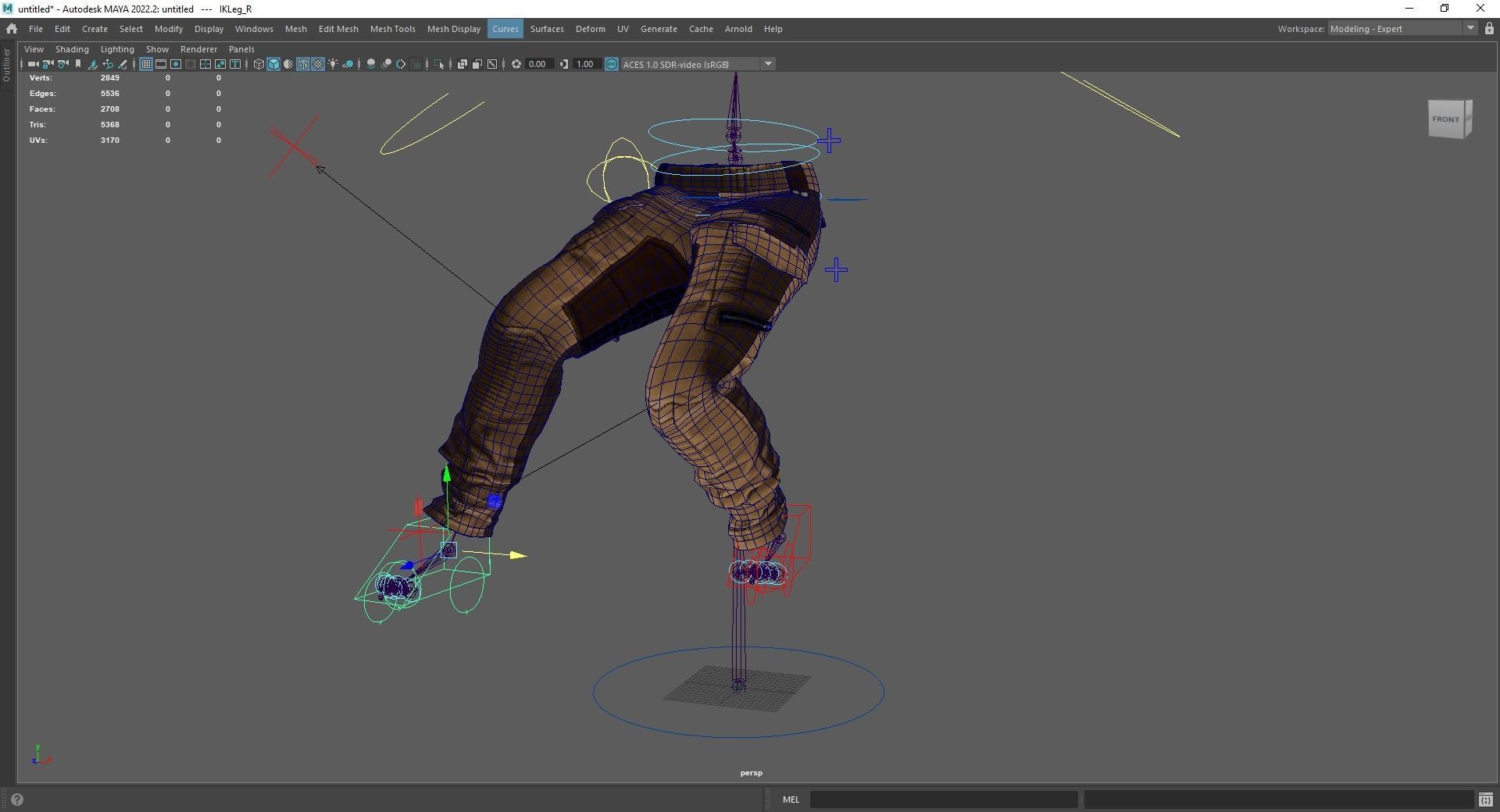The height and width of the screenshot is (812, 1500).
Task: Click Use All Lights bulb icon
Action: point(333,64)
